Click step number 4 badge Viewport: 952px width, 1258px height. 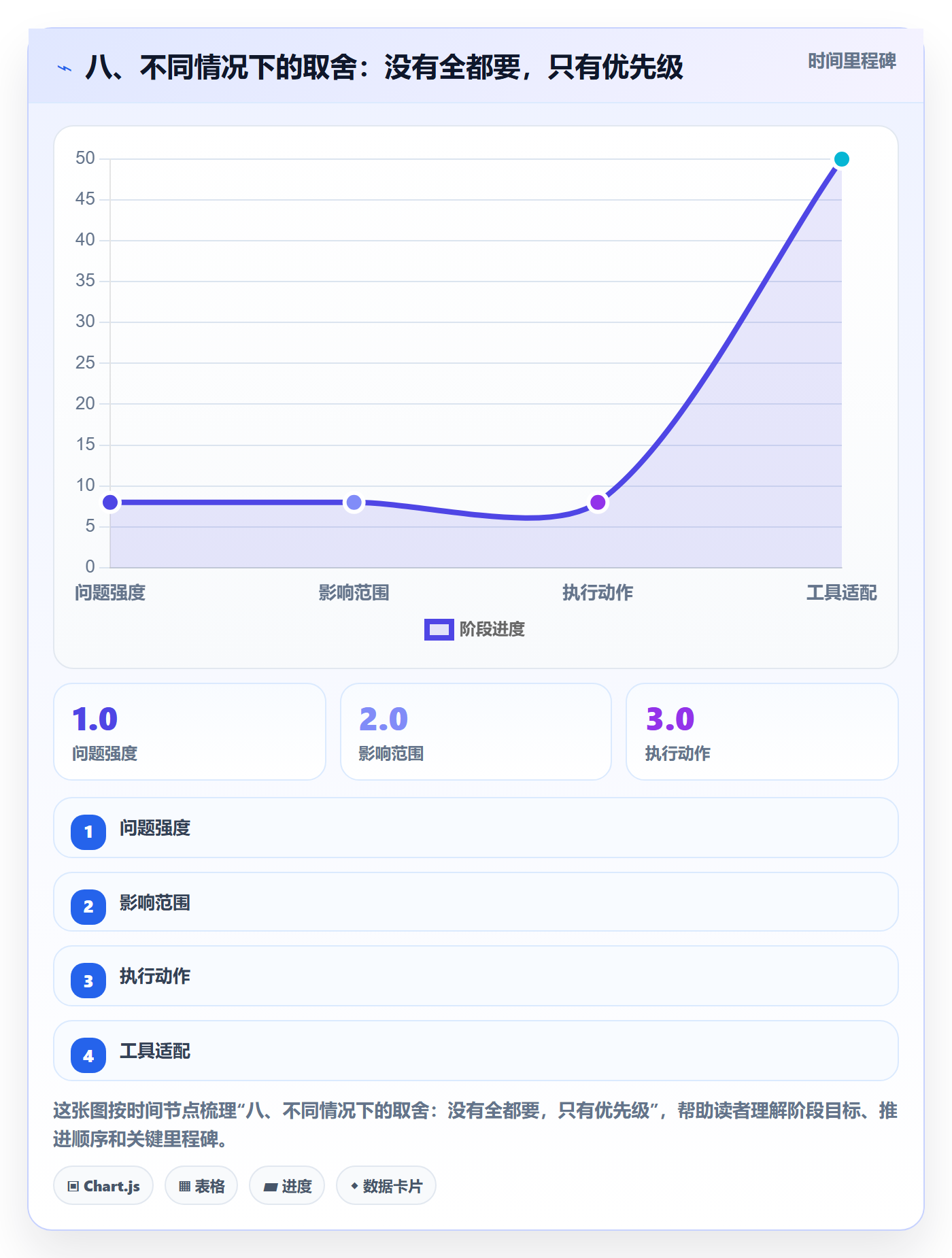[x=88, y=1055]
